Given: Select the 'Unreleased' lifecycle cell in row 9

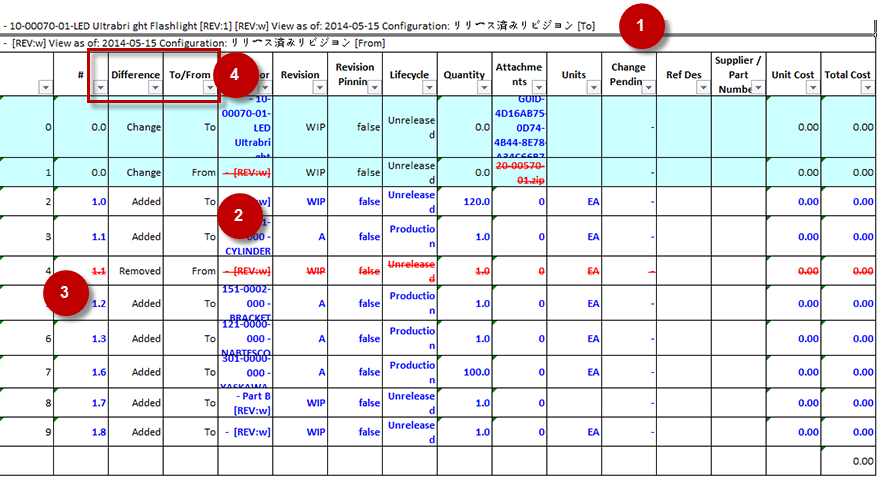Looking at the screenshot, I should [410, 432].
